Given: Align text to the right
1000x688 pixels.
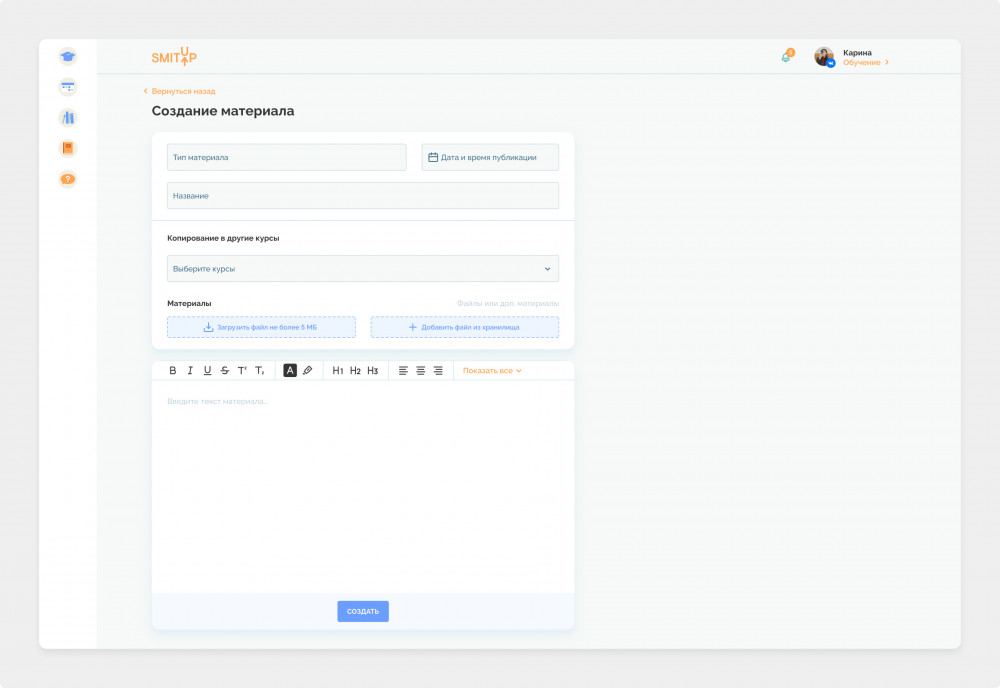Looking at the screenshot, I should click(x=438, y=370).
